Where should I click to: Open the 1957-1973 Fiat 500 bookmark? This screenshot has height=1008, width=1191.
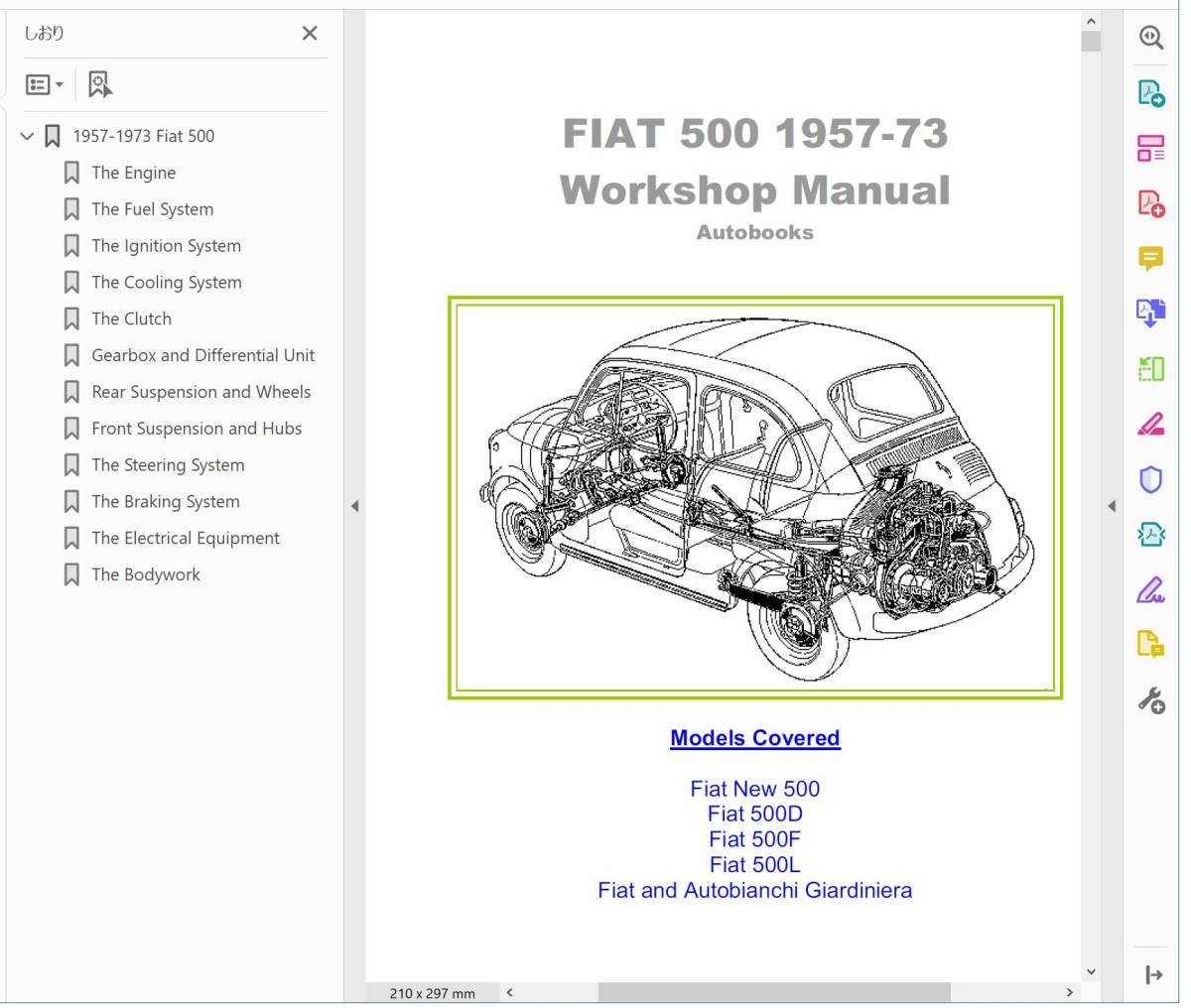click(x=143, y=136)
